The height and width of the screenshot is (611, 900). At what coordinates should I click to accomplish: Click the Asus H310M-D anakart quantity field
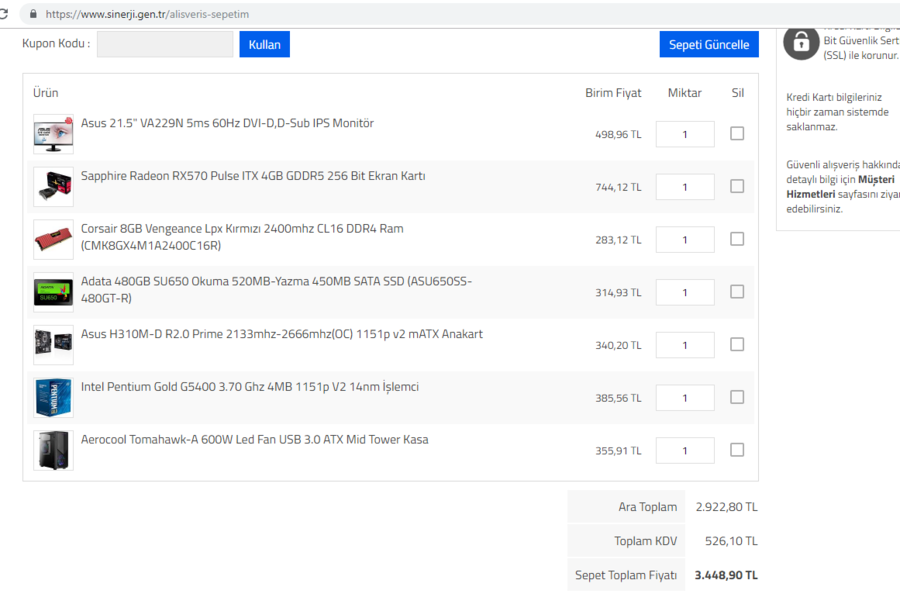click(685, 345)
